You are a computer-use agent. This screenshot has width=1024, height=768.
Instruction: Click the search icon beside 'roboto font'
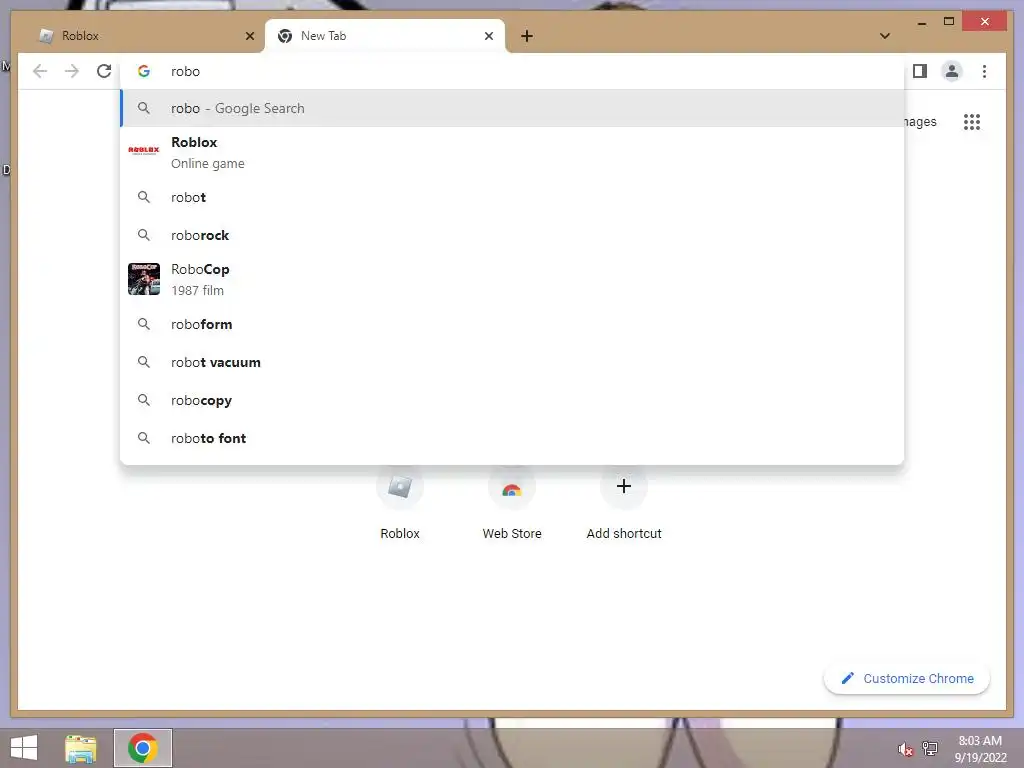(x=144, y=438)
